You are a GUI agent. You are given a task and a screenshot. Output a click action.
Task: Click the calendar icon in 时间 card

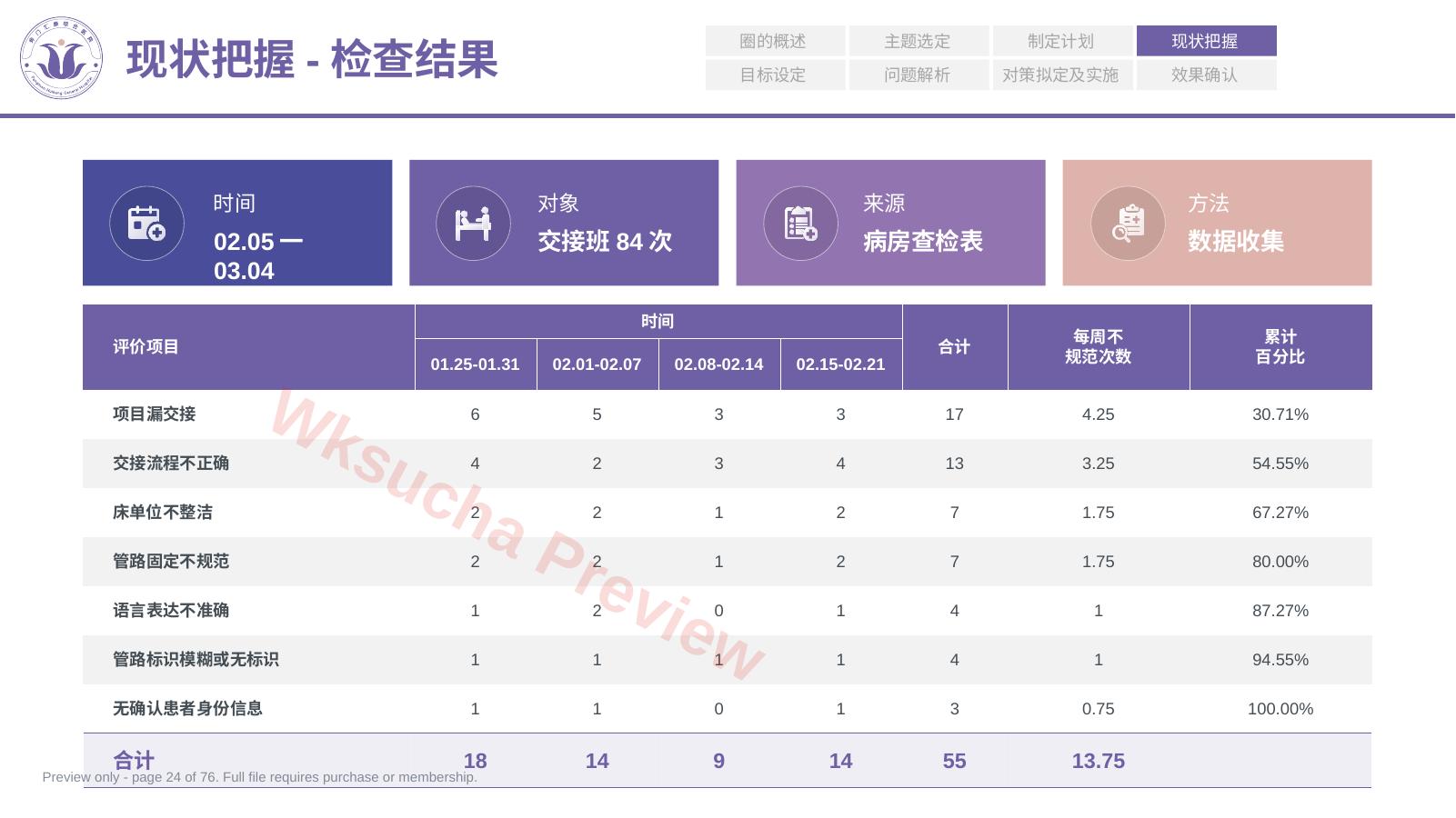146,224
